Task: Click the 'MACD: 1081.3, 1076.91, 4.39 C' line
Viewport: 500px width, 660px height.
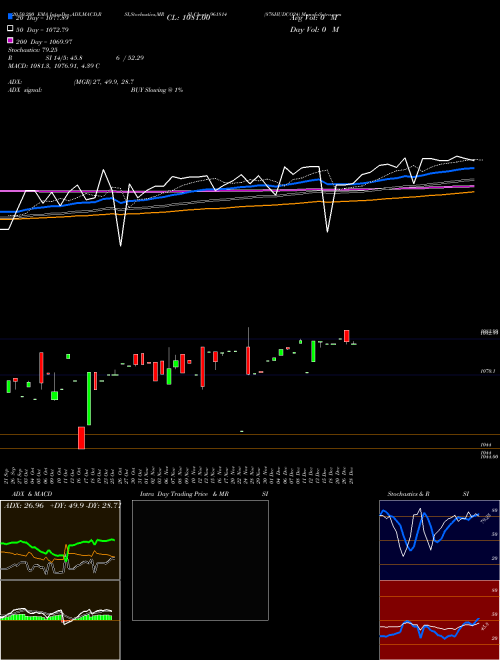Action: pyautogui.click(x=54, y=66)
